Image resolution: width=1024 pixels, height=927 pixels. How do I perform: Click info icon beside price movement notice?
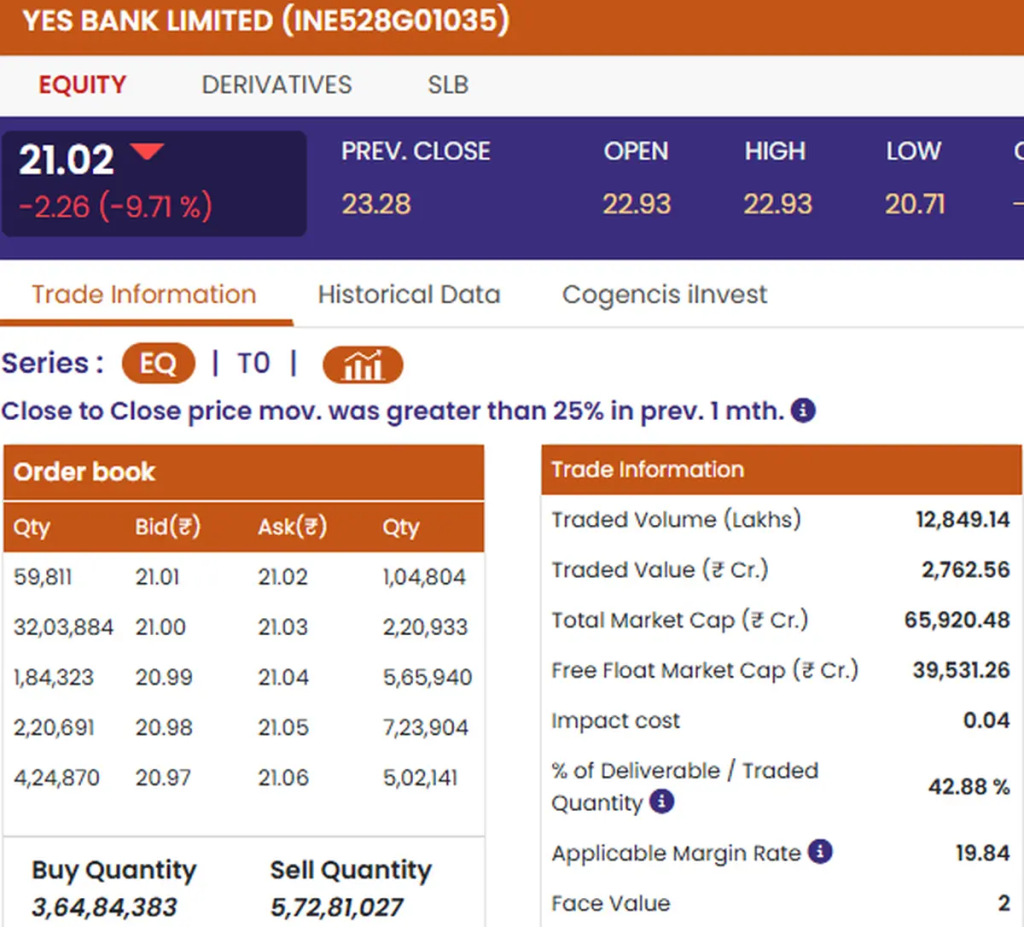(x=803, y=411)
